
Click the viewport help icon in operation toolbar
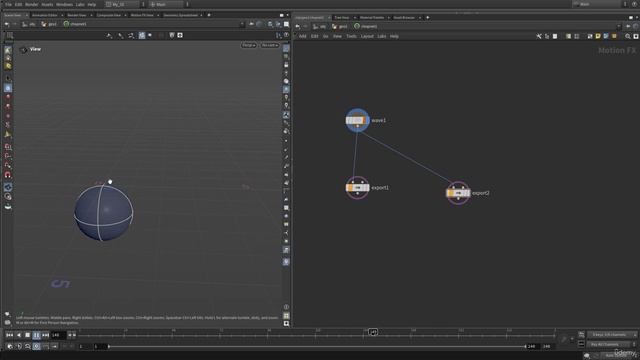pyautogui.click(x=286, y=36)
